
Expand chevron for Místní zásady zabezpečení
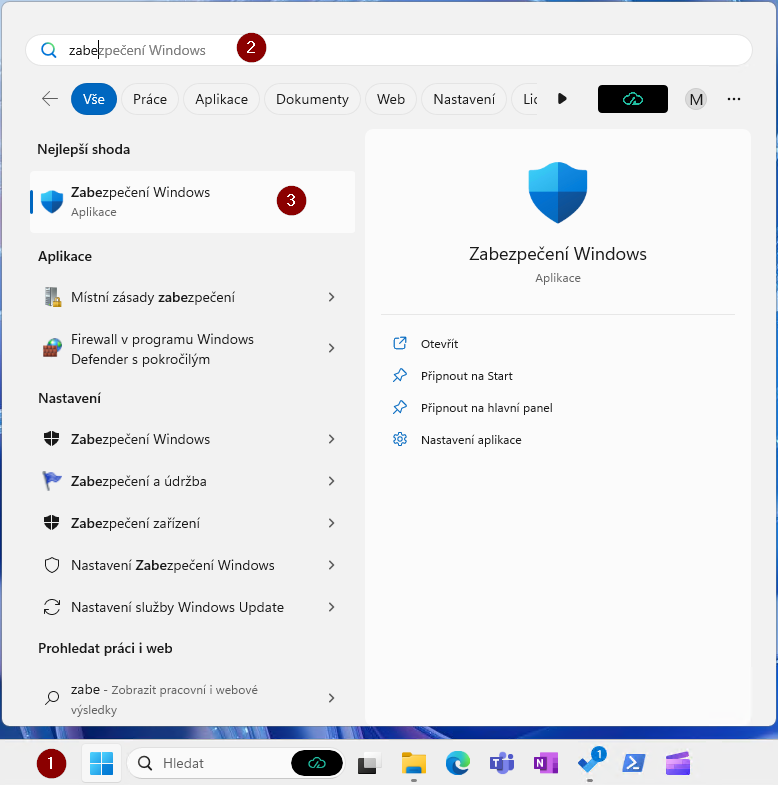(x=331, y=297)
